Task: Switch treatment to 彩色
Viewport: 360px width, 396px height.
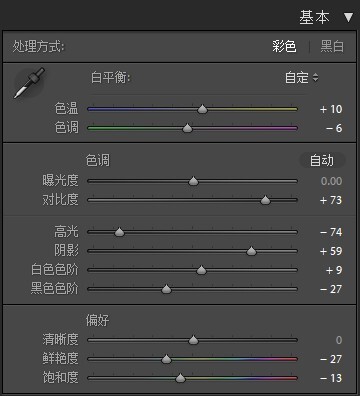Action: pyautogui.click(x=284, y=46)
